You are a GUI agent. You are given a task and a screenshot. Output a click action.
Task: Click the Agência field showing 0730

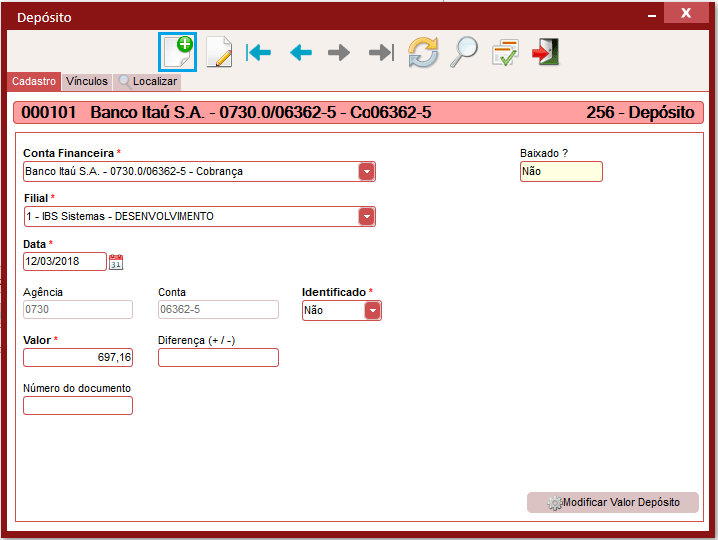tap(78, 310)
